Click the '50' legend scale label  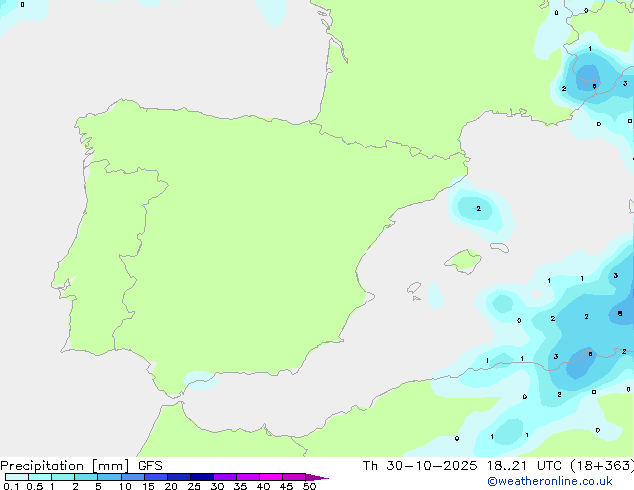tap(309, 486)
